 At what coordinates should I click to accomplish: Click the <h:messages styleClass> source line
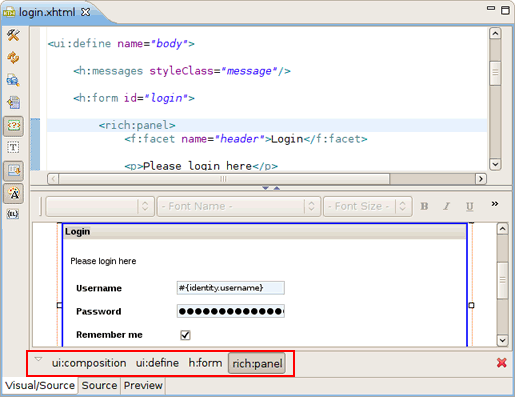click(x=182, y=71)
